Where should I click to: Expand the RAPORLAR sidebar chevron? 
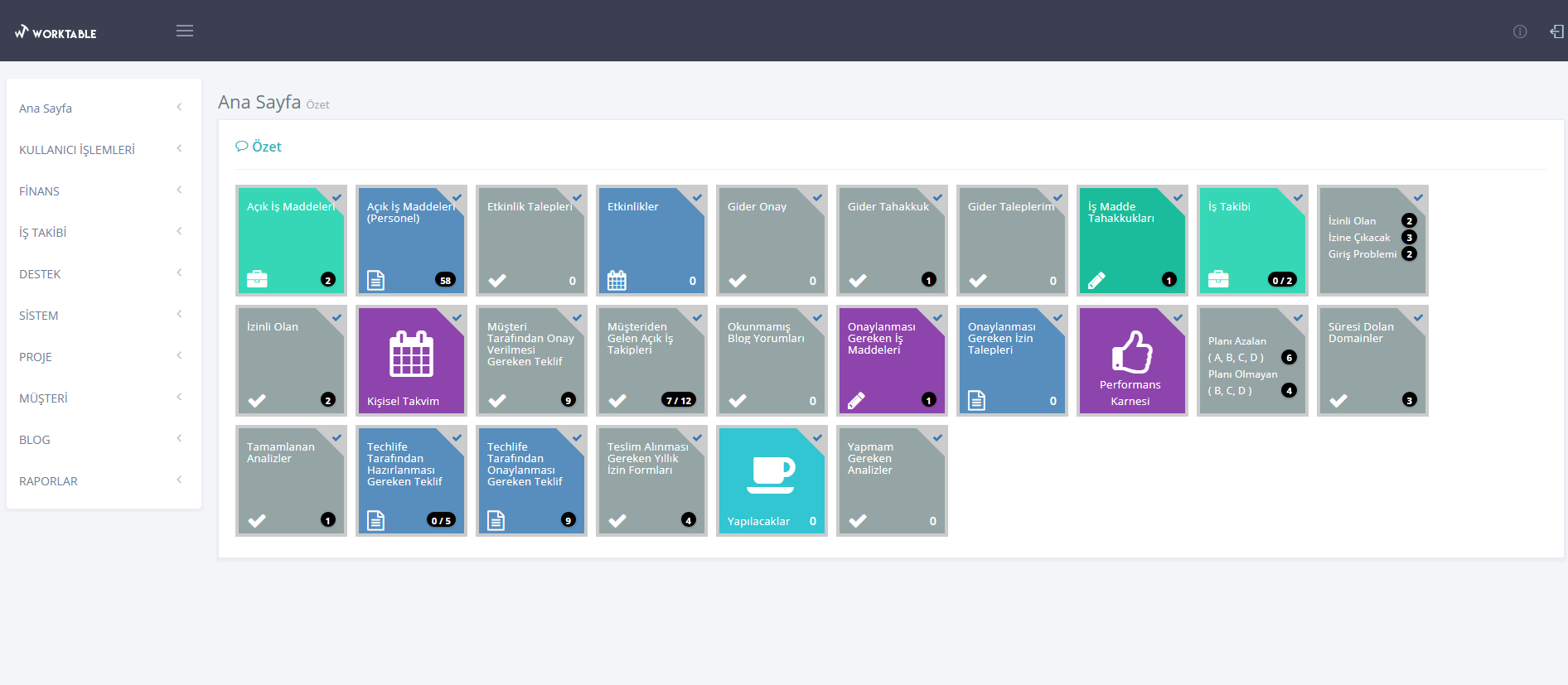pyautogui.click(x=179, y=480)
